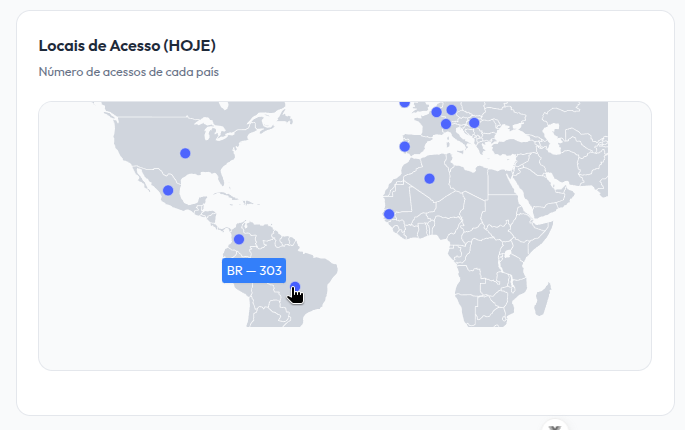Image resolution: width=685 pixels, height=430 pixels.
Task: Select the Algeria access marker
Action: click(x=430, y=179)
